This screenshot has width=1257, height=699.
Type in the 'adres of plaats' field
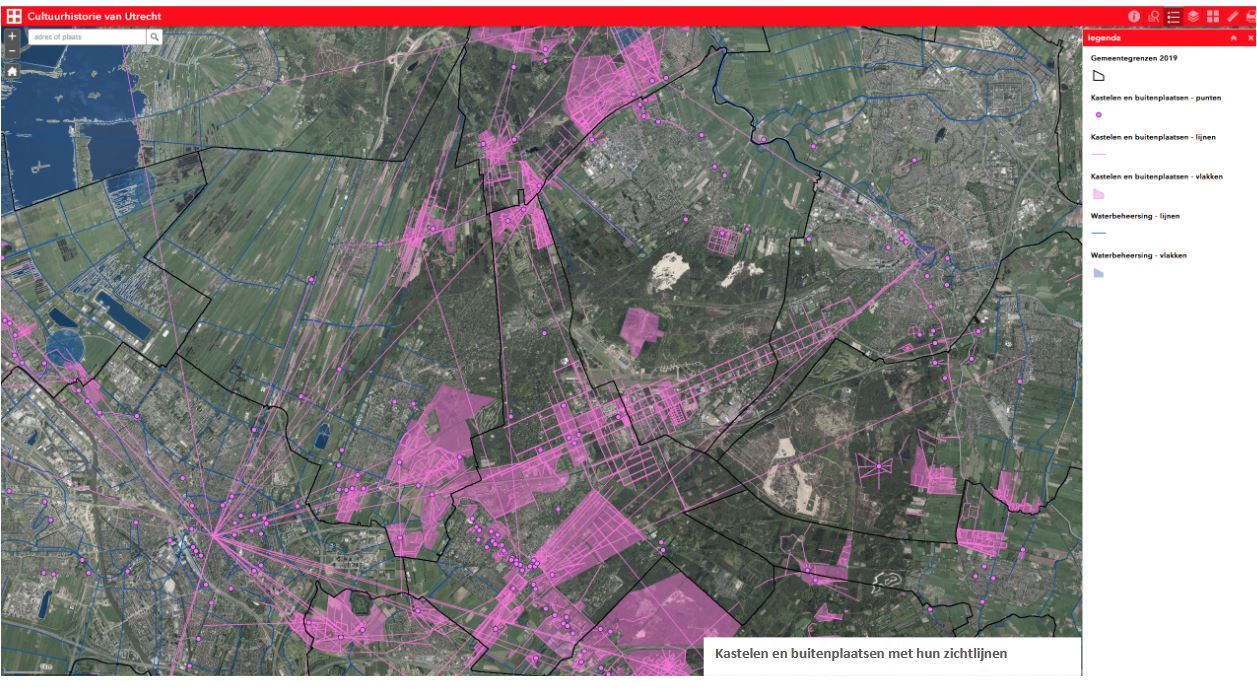point(86,37)
